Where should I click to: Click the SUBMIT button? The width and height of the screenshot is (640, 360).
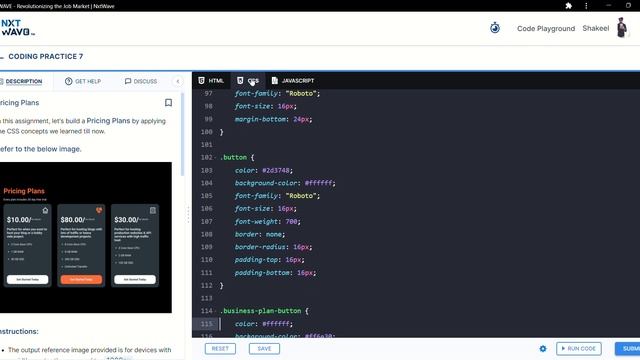(x=628, y=349)
